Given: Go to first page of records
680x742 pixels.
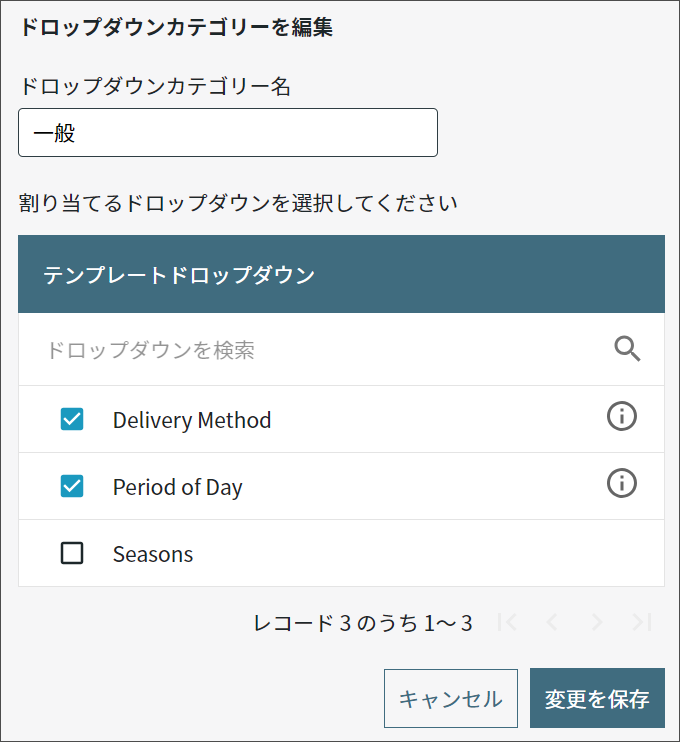Looking at the screenshot, I should click(507, 622).
